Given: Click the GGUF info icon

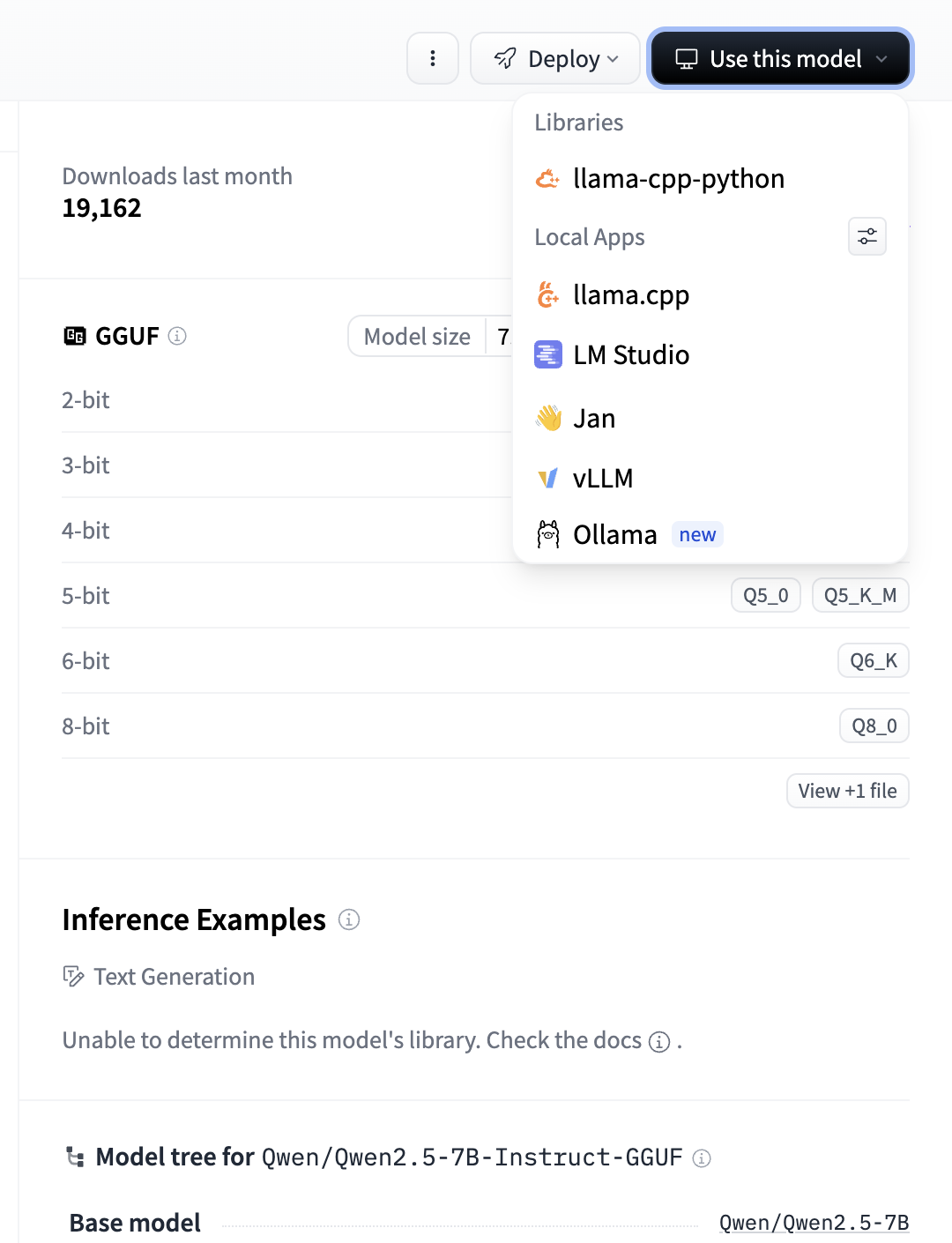Looking at the screenshot, I should coord(177,336).
